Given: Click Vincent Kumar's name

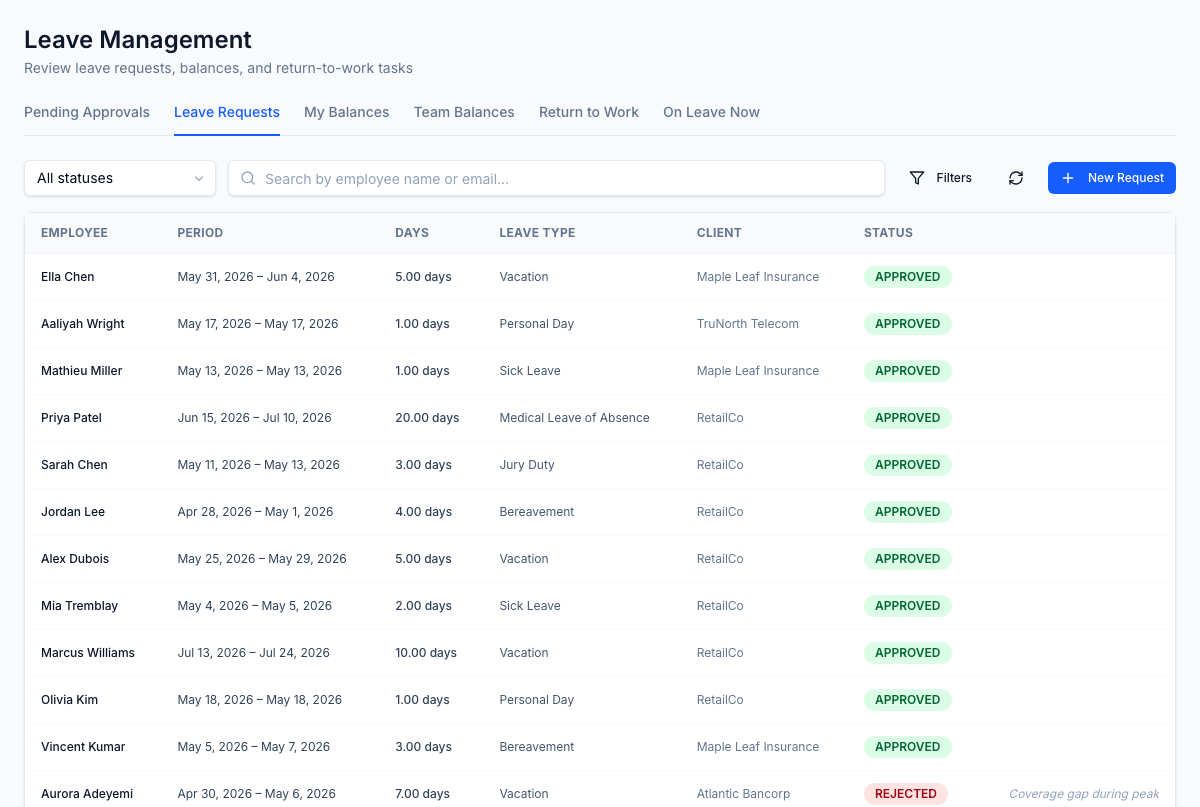Looking at the screenshot, I should pyautogui.click(x=83, y=747).
